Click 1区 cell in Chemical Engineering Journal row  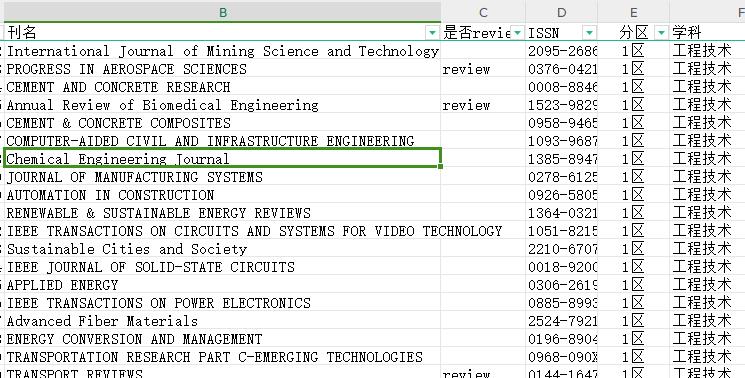click(x=633, y=159)
